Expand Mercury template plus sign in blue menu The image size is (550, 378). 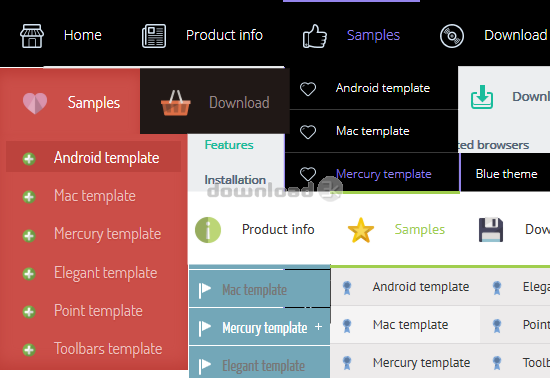[318, 327]
